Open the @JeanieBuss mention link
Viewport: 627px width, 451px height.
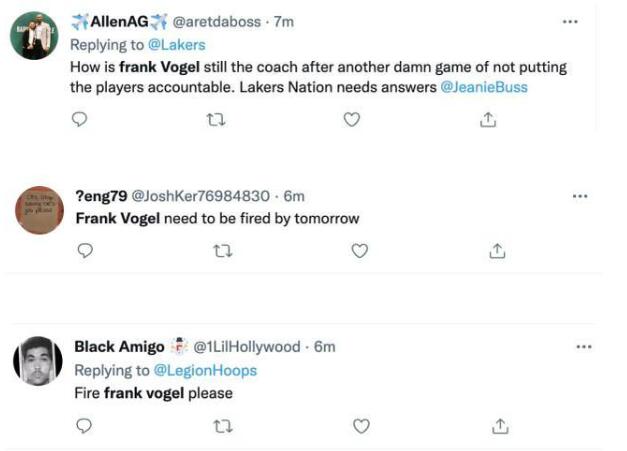click(x=484, y=87)
